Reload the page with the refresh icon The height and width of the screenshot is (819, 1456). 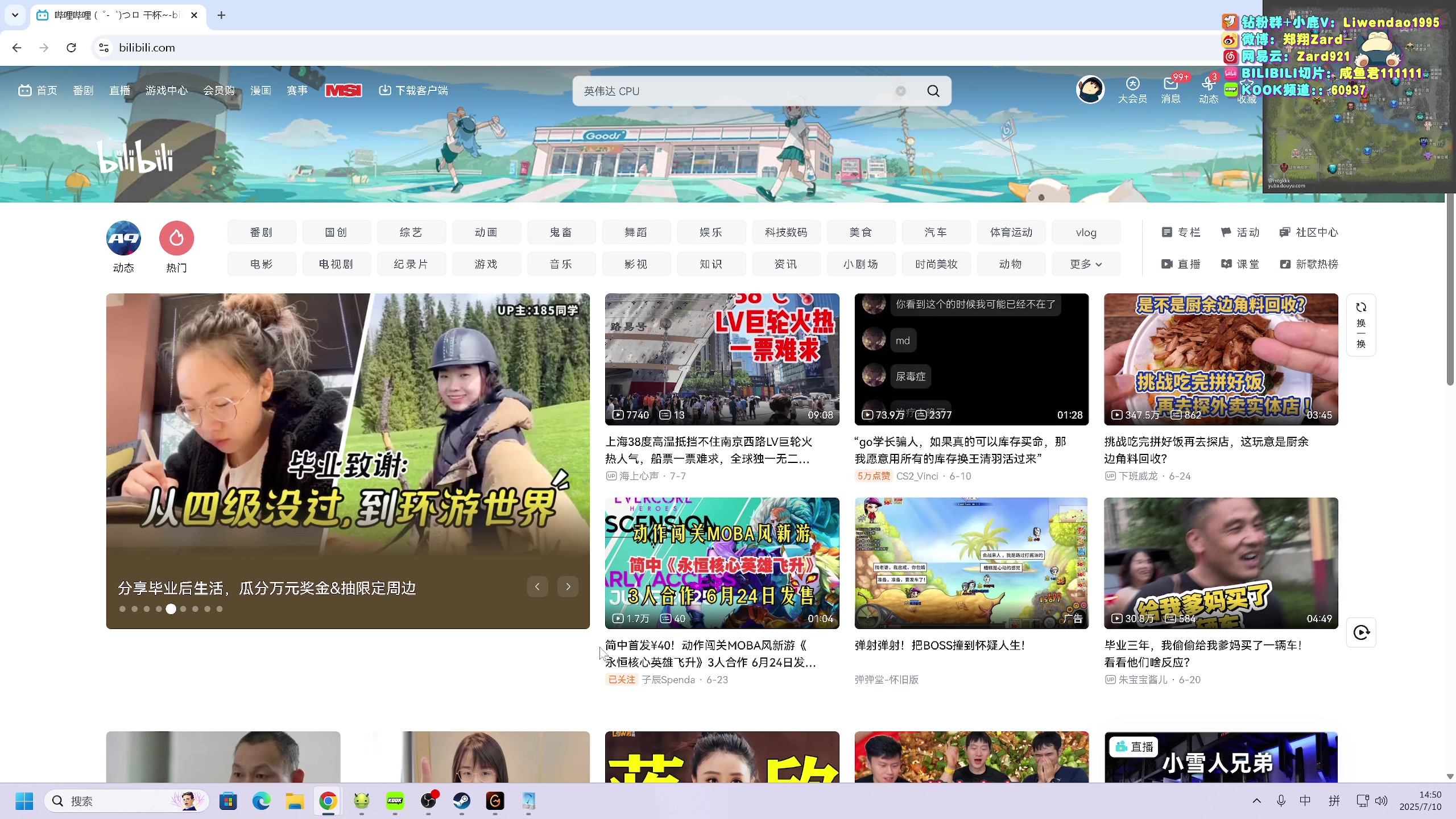(x=71, y=48)
